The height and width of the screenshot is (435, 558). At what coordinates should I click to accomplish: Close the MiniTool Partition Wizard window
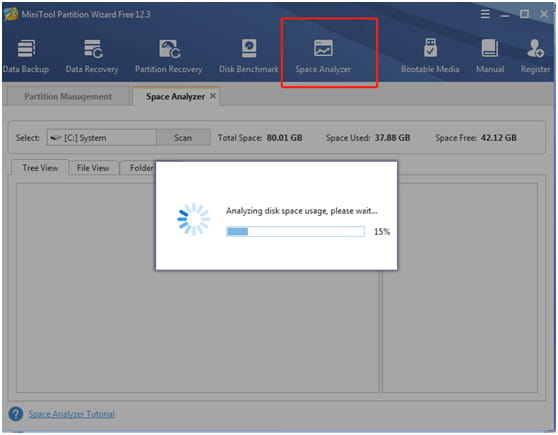pos(544,14)
